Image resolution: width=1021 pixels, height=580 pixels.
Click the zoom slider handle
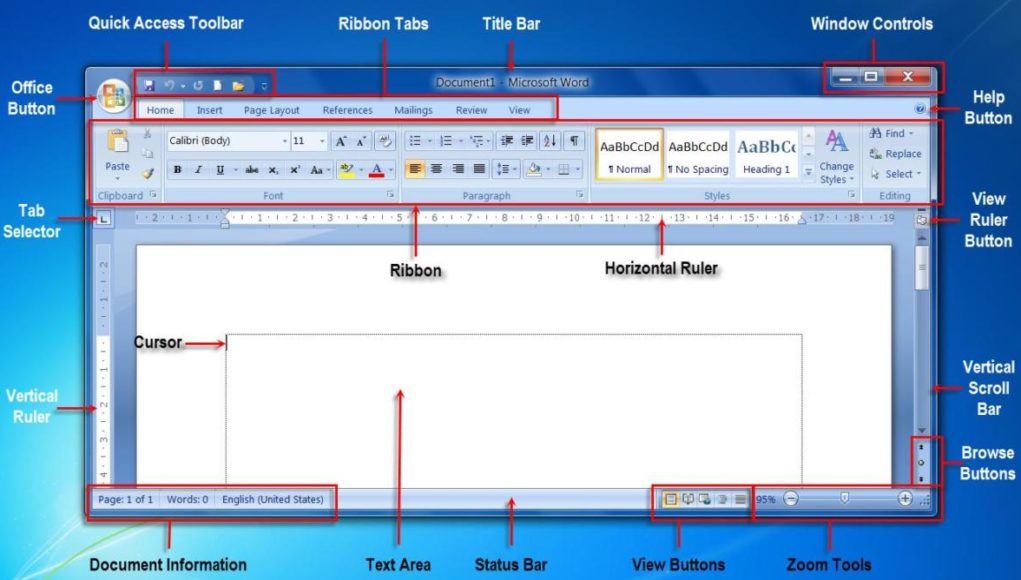(x=845, y=498)
